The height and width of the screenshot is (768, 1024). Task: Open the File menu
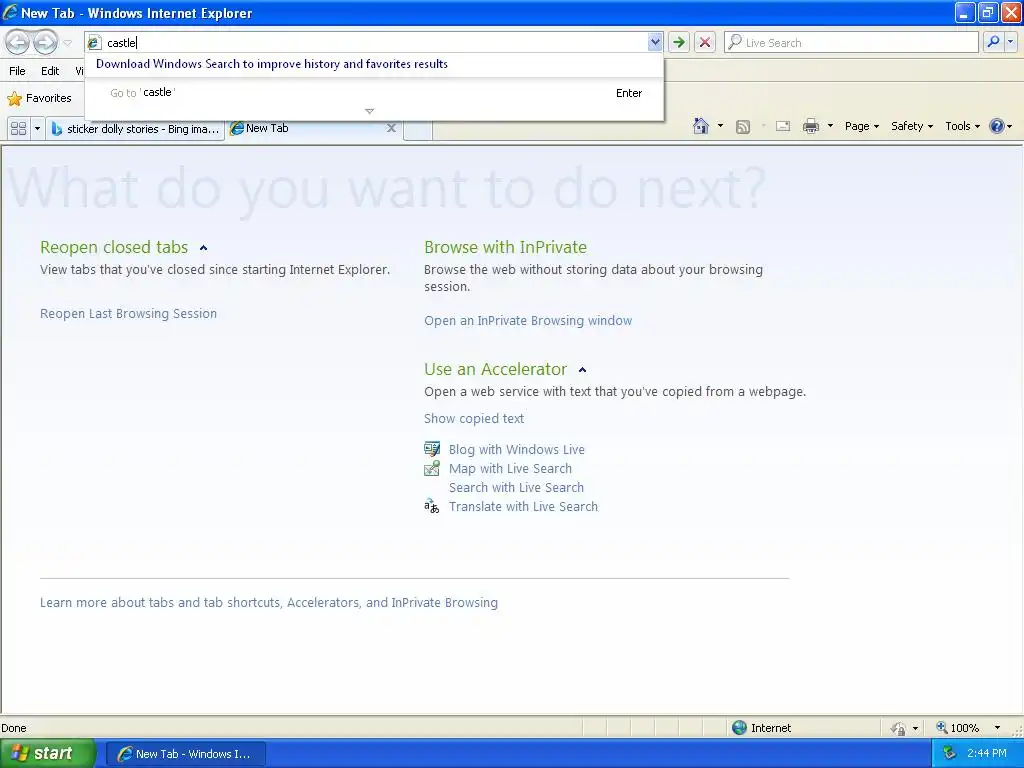pyautogui.click(x=18, y=71)
